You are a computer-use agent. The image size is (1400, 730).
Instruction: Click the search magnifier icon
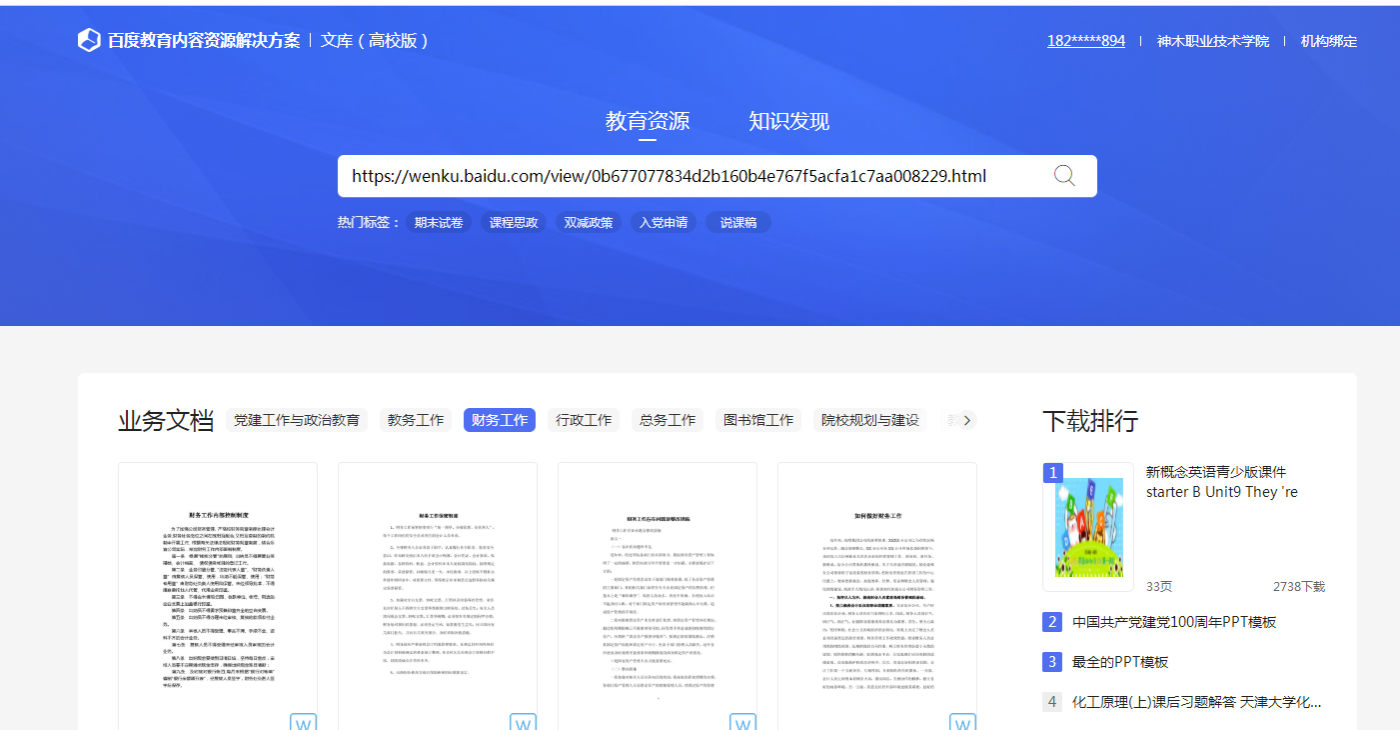coord(1064,176)
